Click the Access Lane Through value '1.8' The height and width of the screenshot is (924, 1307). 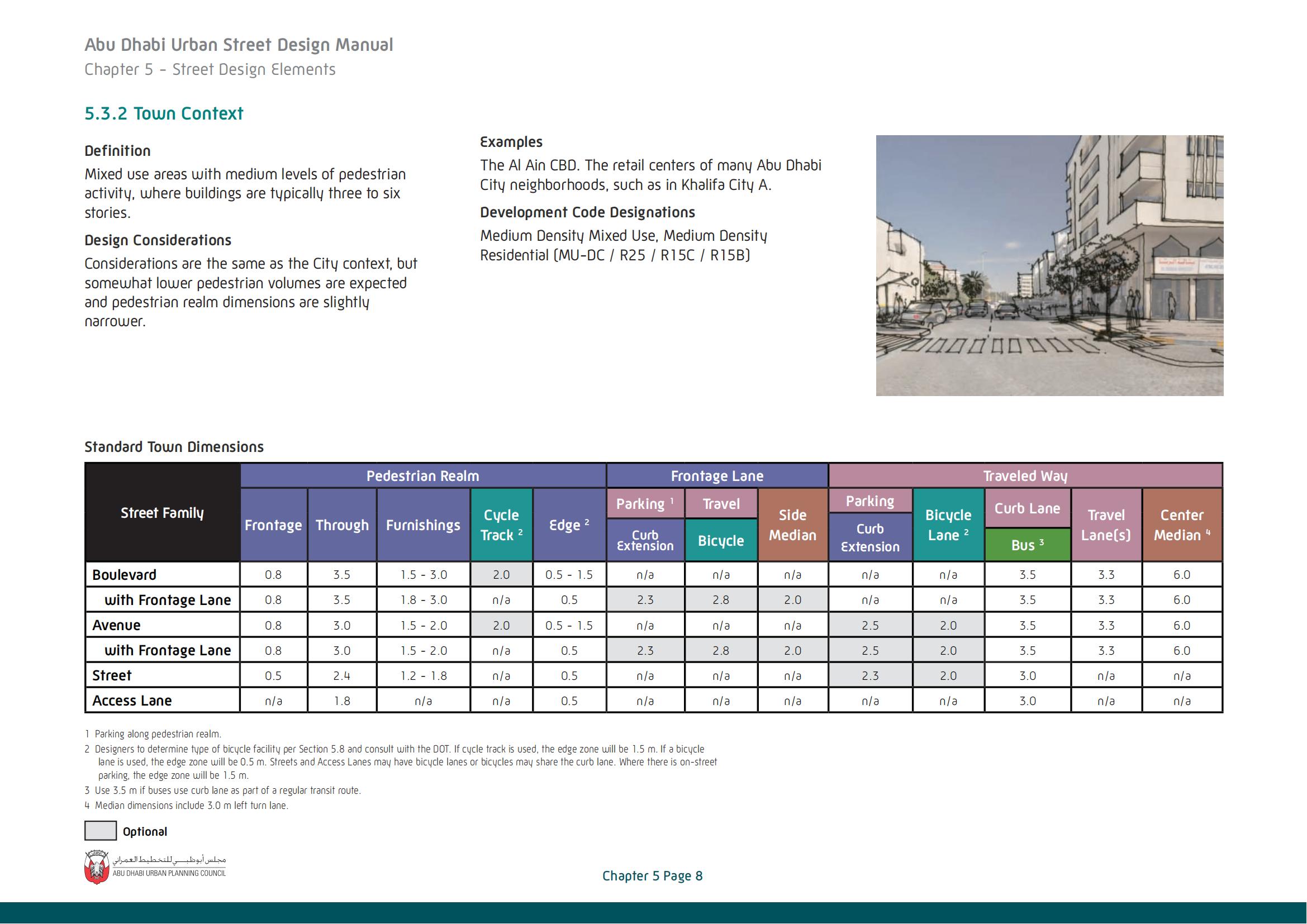click(342, 701)
